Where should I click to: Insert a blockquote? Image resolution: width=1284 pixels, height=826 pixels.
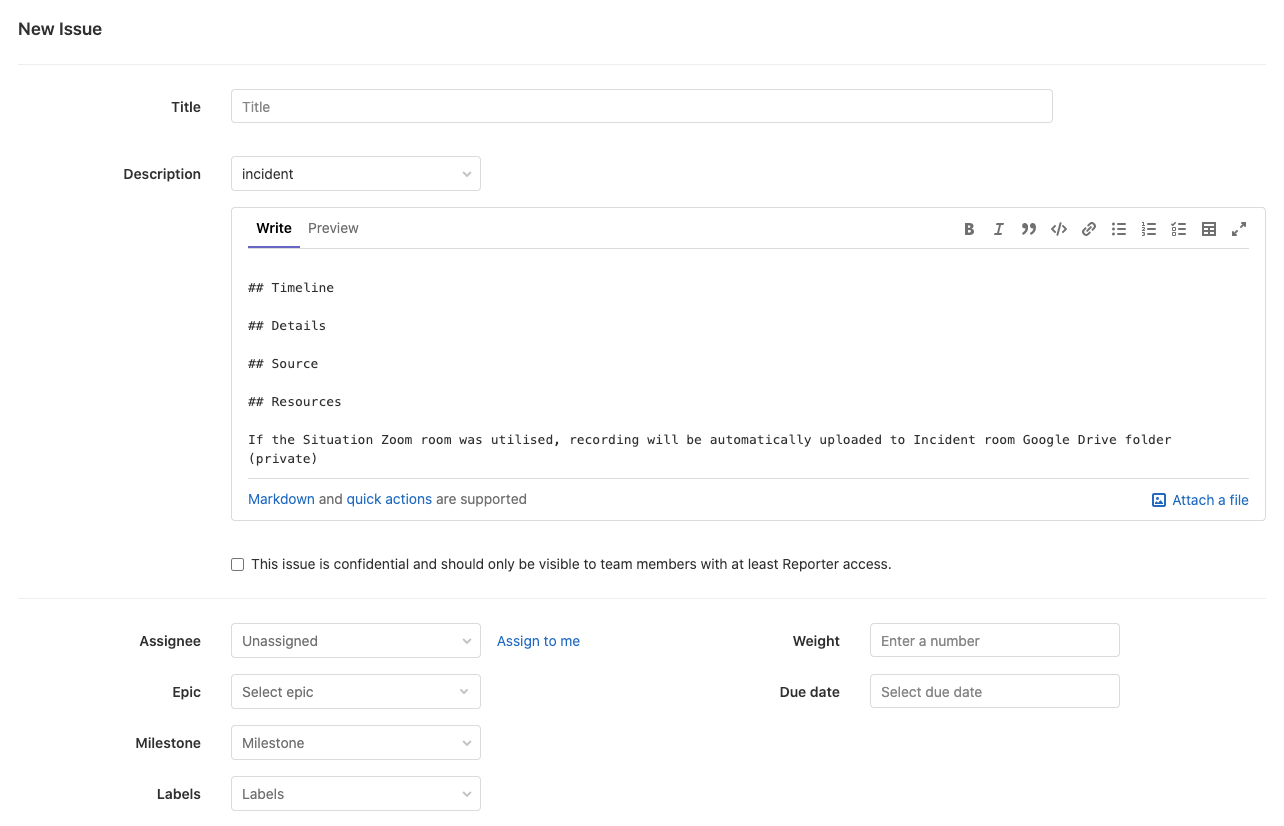(x=1029, y=229)
